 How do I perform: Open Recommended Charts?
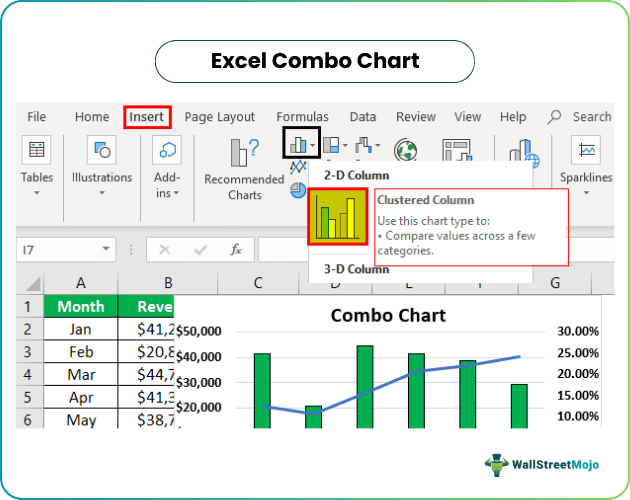pyautogui.click(x=245, y=169)
